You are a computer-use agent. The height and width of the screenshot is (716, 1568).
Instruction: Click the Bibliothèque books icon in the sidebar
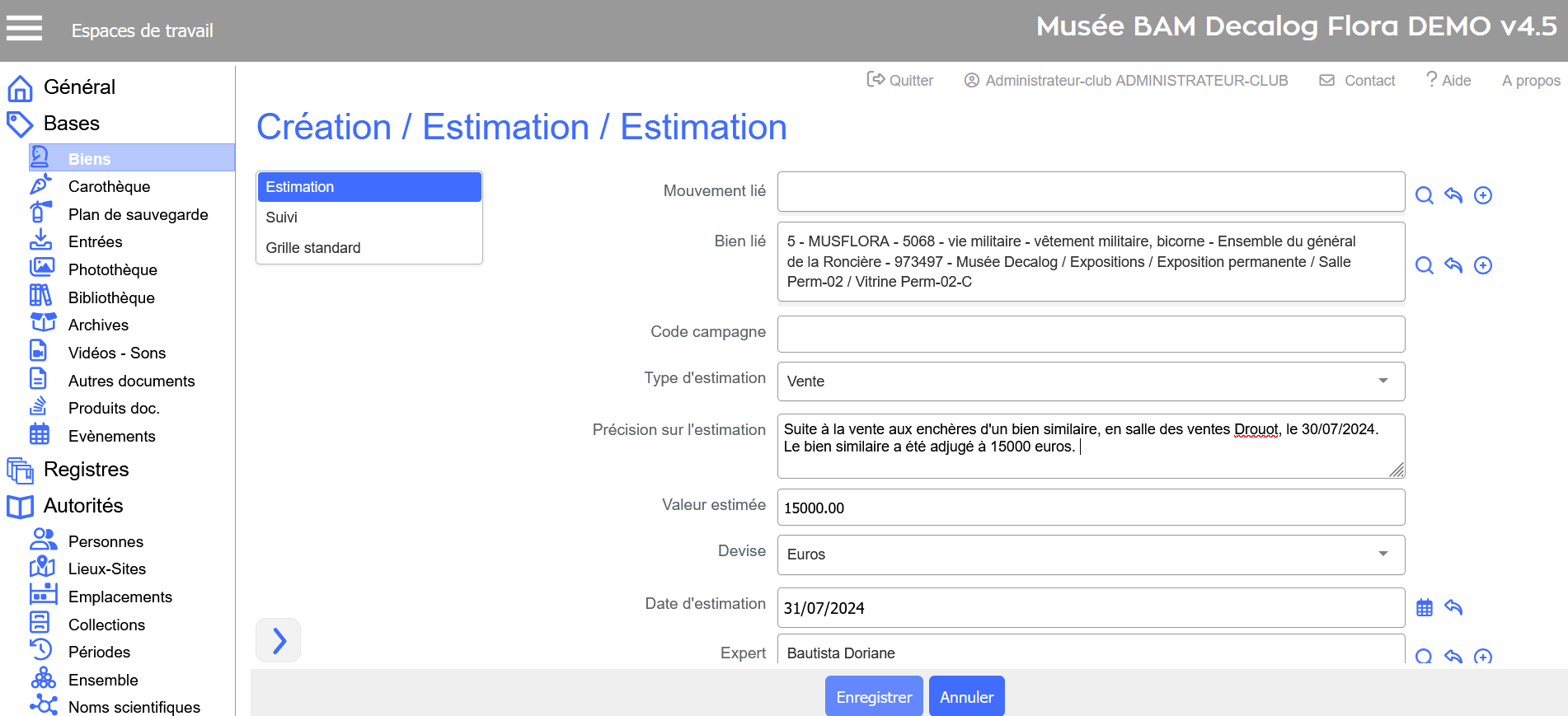coord(41,297)
